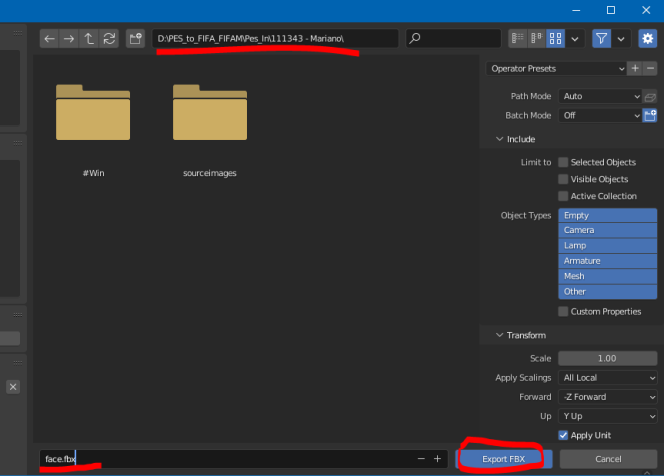
Task: Toggle Mesh object type
Action: pos(608,276)
